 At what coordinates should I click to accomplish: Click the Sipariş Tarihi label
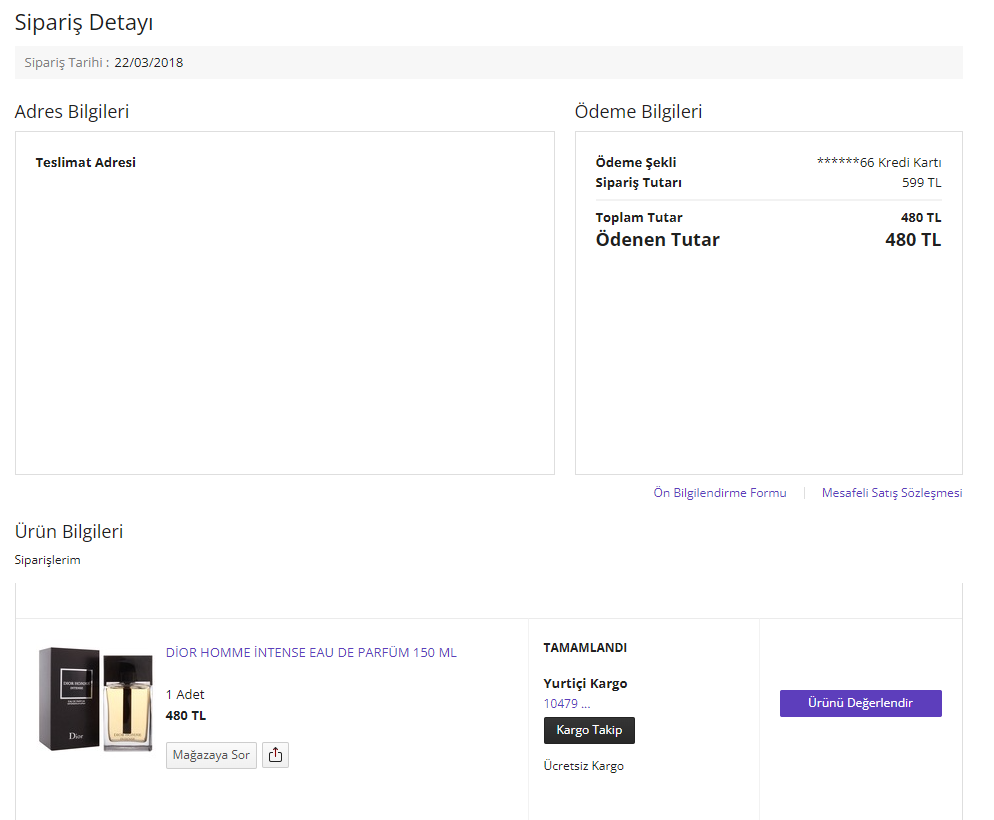click(x=67, y=62)
